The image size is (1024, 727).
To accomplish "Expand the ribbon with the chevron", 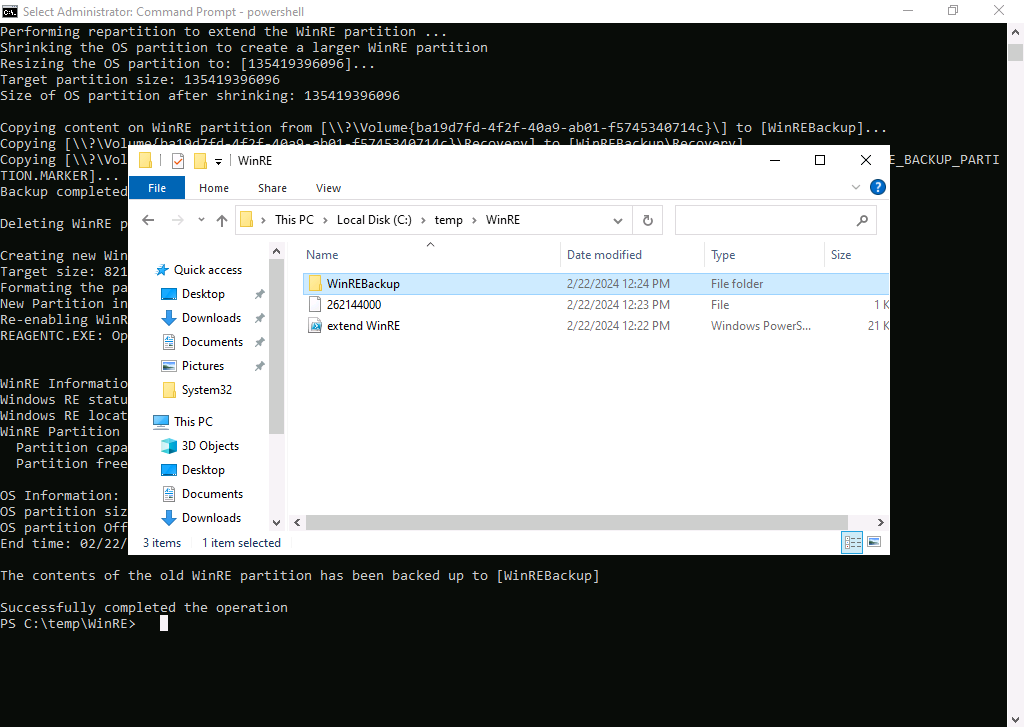I will point(856,187).
